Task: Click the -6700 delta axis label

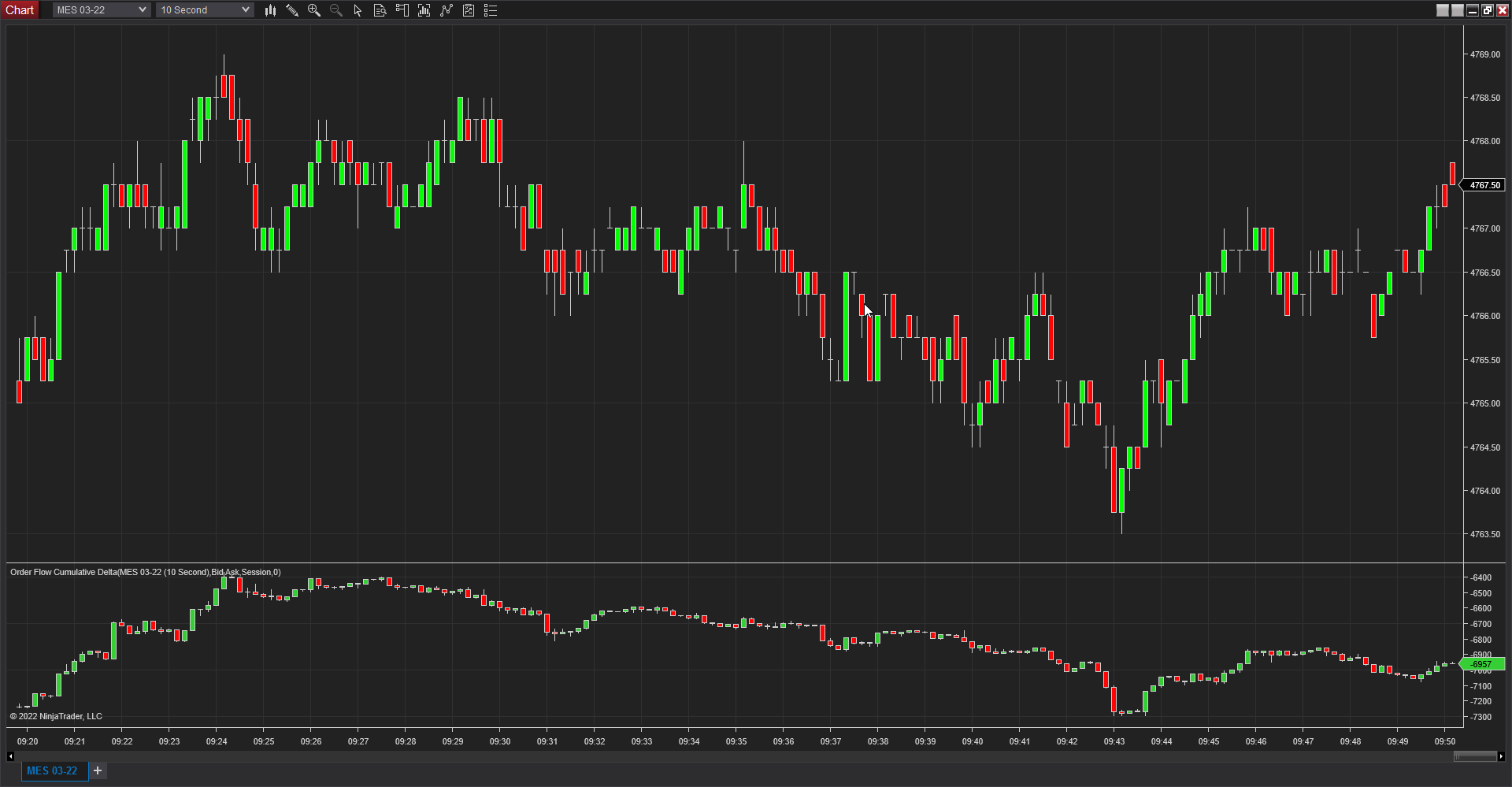Action: [x=1480, y=624]
